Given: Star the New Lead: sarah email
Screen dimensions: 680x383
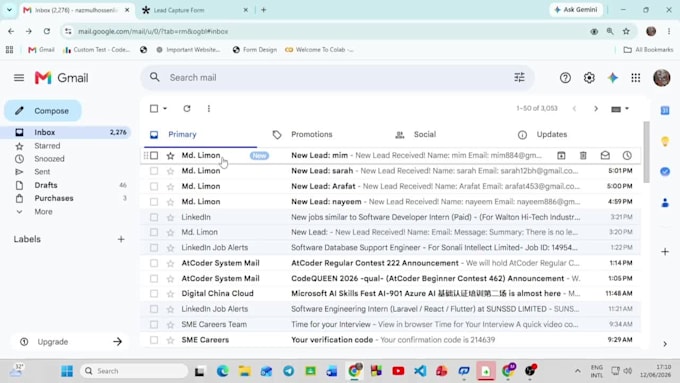Looking at the screenshot, I should [x=170, y=171].
